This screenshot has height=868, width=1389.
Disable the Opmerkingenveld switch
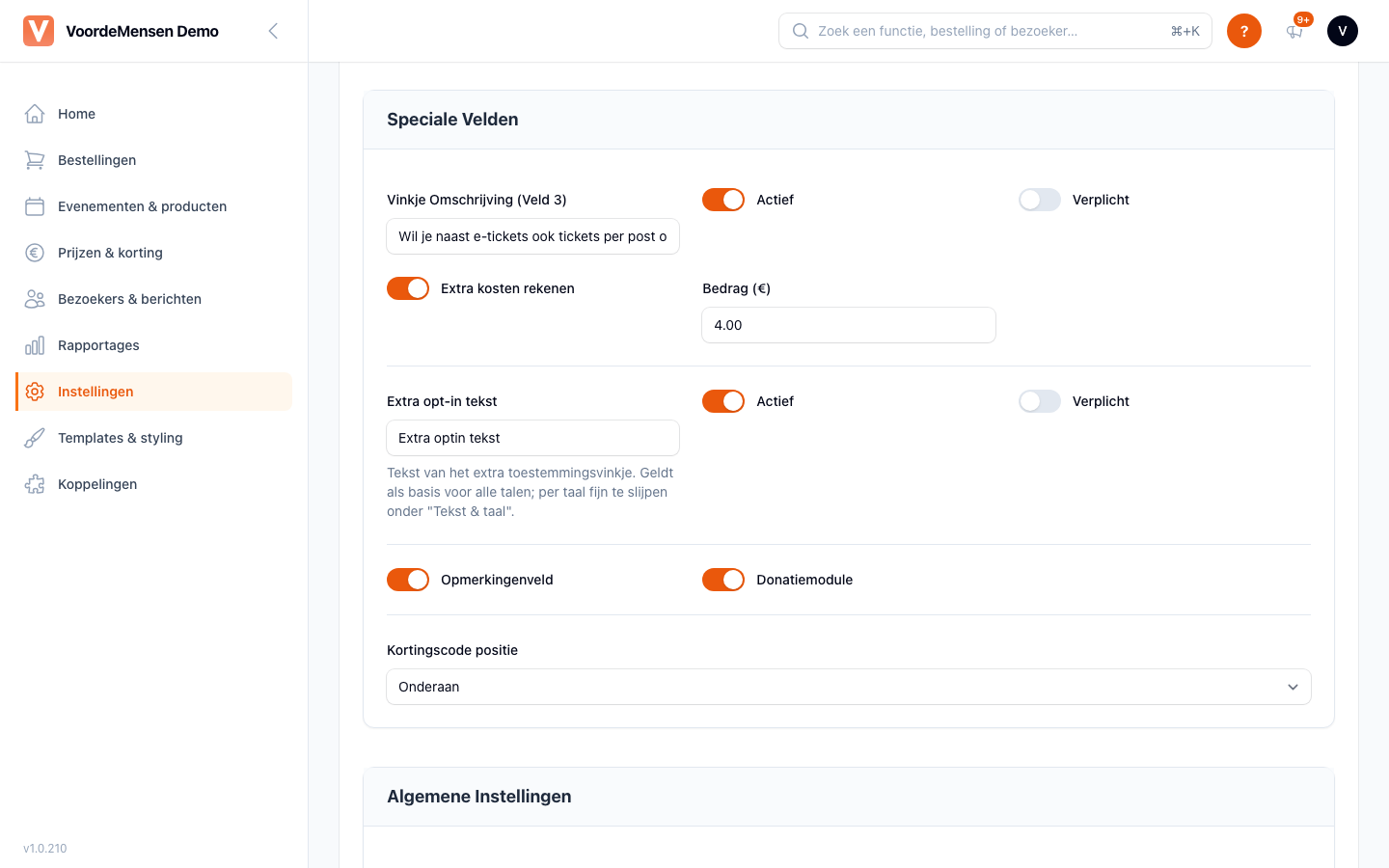pos(408,580)
